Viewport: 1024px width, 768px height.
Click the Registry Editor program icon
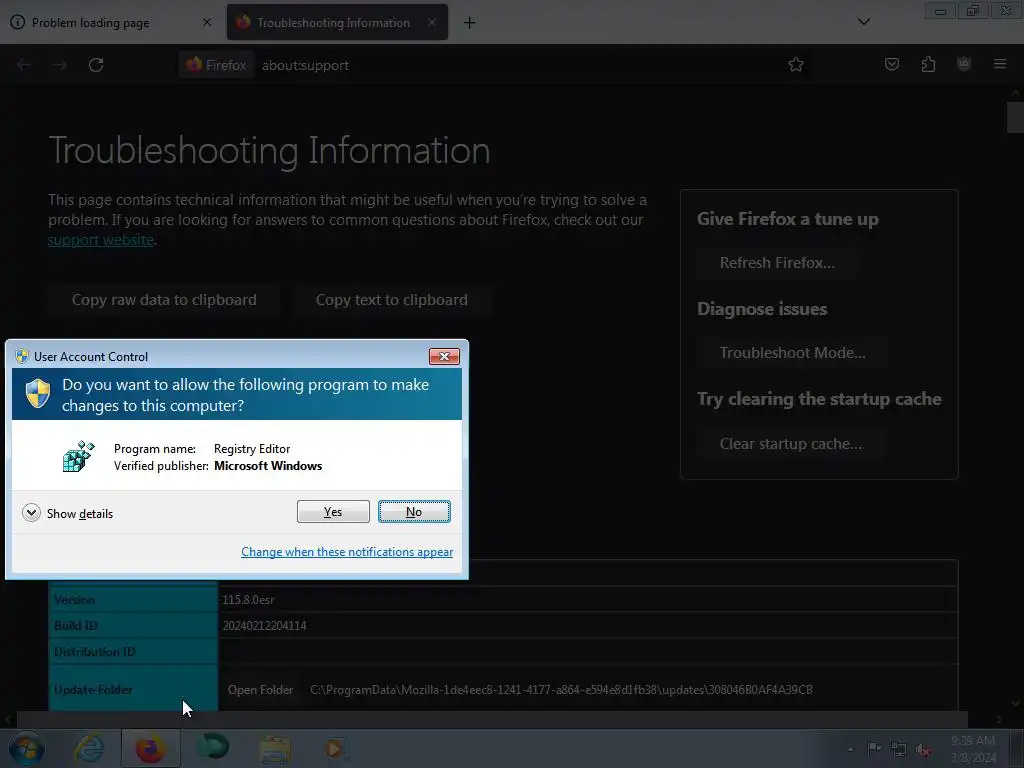(78, 456)
